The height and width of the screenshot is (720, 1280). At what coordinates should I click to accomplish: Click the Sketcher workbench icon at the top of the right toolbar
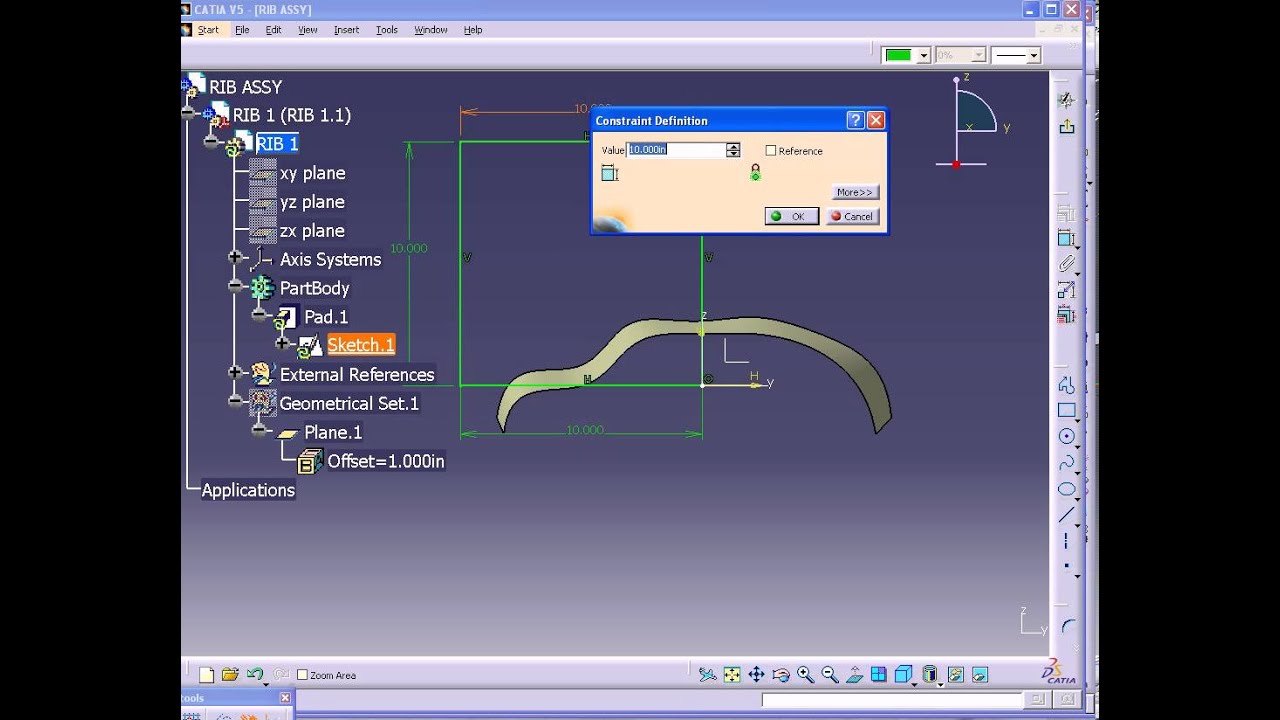pyautogui.click(x=1066, y=100)
